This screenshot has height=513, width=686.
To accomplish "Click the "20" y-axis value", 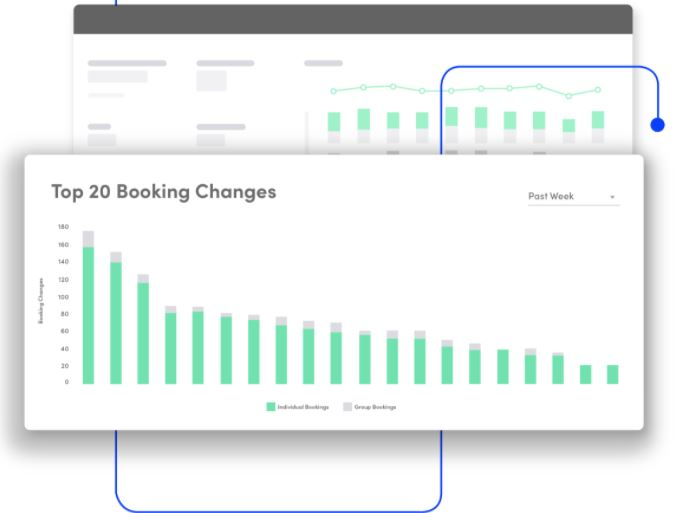I will [65, 366].
